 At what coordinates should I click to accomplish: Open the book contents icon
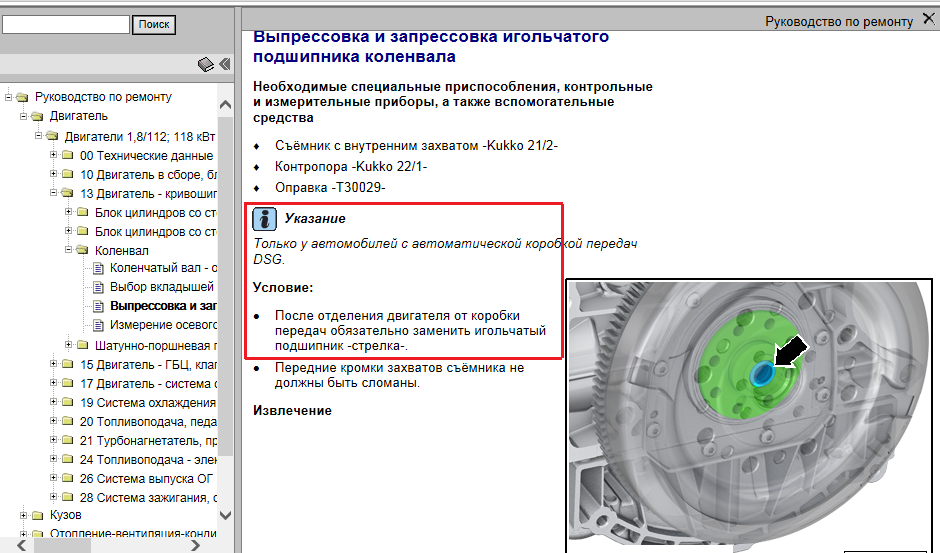pos(206,64)
